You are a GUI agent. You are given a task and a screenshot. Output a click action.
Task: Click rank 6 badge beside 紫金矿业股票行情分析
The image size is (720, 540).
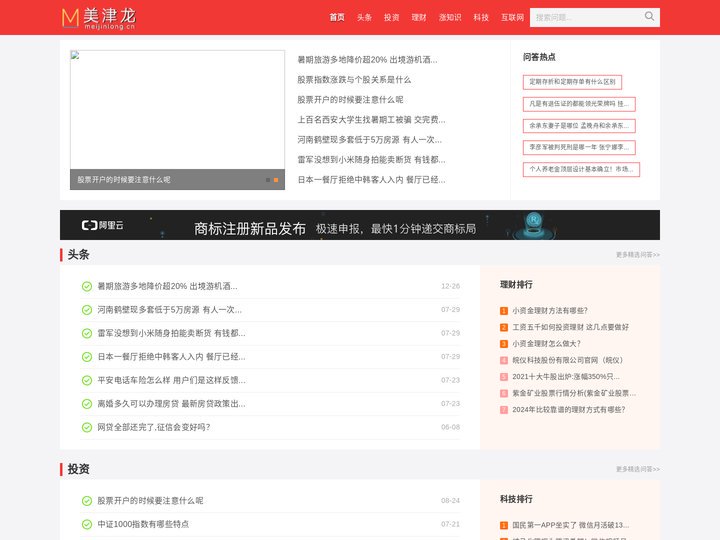click(504, 394)
